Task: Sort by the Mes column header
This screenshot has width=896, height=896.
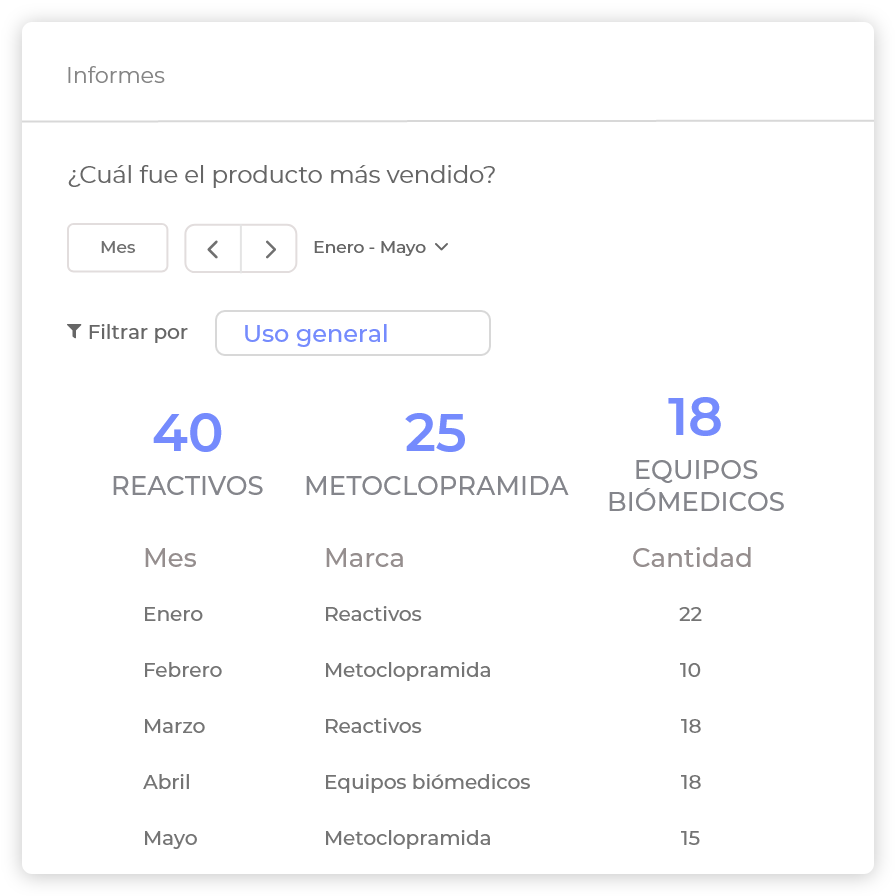Action: (170, 558)
